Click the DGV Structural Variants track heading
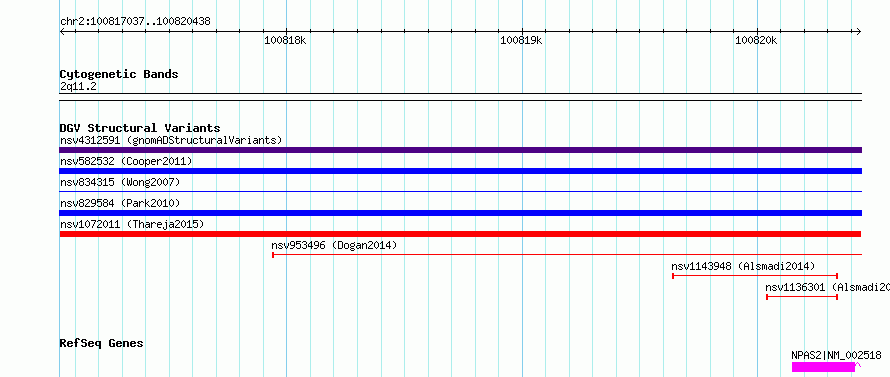 pyautogui.click(x=140, y=128)
